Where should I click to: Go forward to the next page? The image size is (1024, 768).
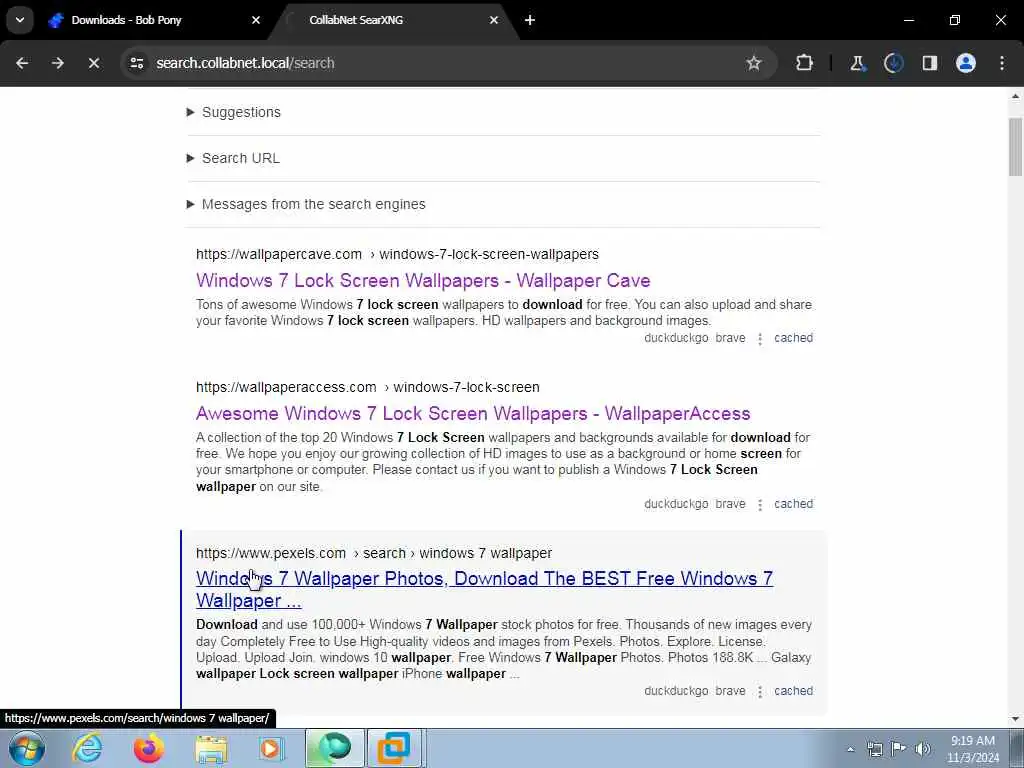57,63
